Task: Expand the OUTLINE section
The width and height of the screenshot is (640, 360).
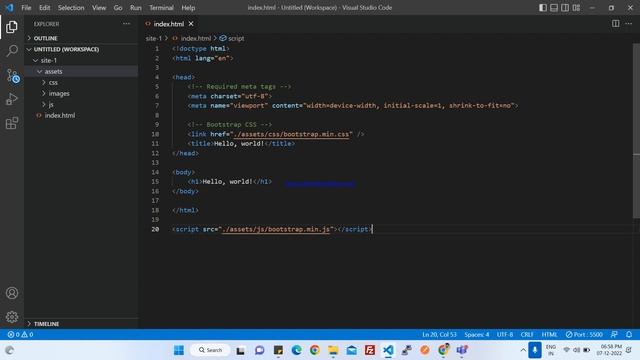Action: (x=82, y=38)
